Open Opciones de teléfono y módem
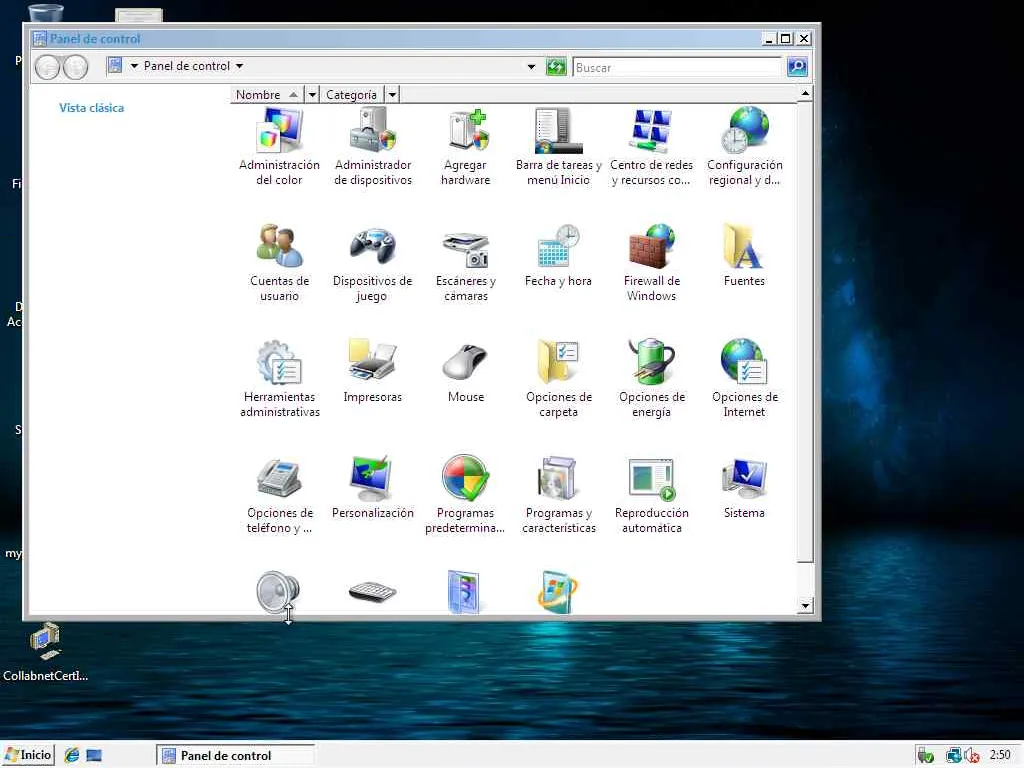Screen dimensions: 1024x768 click(280, 494)
